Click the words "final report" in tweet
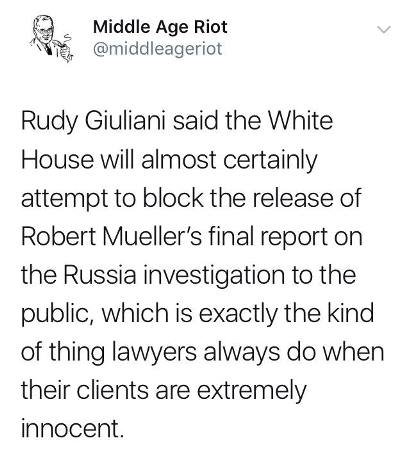 pos(267,237)
